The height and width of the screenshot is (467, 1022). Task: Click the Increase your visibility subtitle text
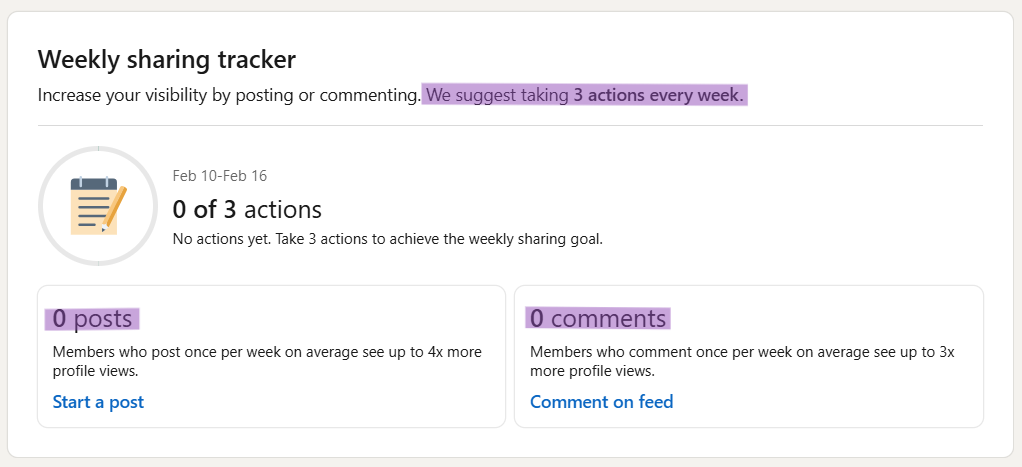click(x=228, y=96)
